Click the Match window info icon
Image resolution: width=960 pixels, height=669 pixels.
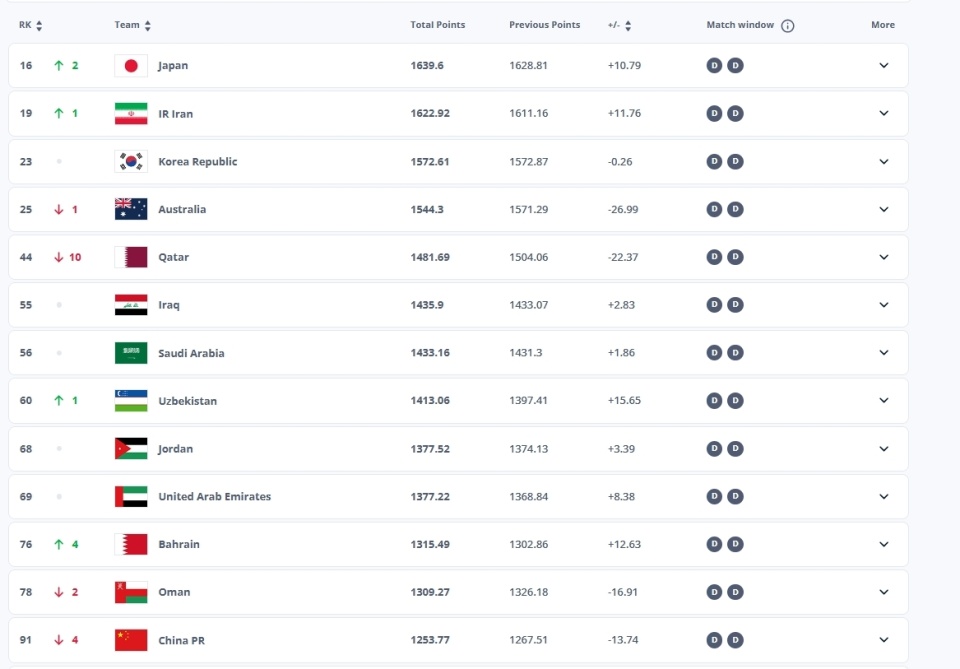(x=788, y=26)
